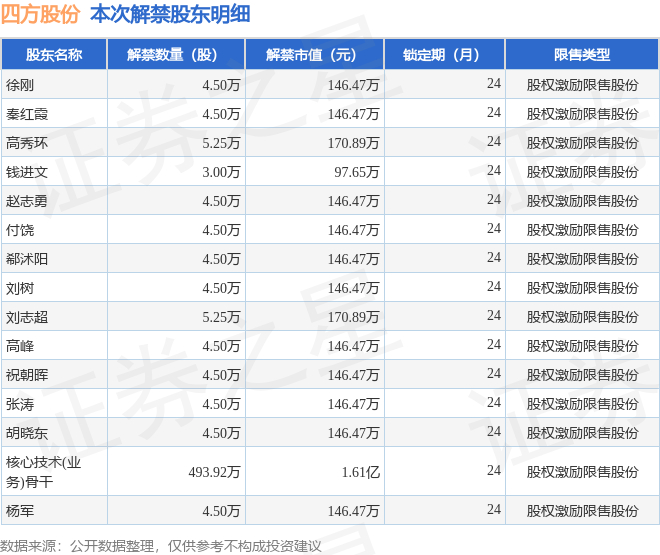Screen dimensions: 660x555
Task: Click 4.50万 quantity in 张涛 row
Action: [221, 404]
